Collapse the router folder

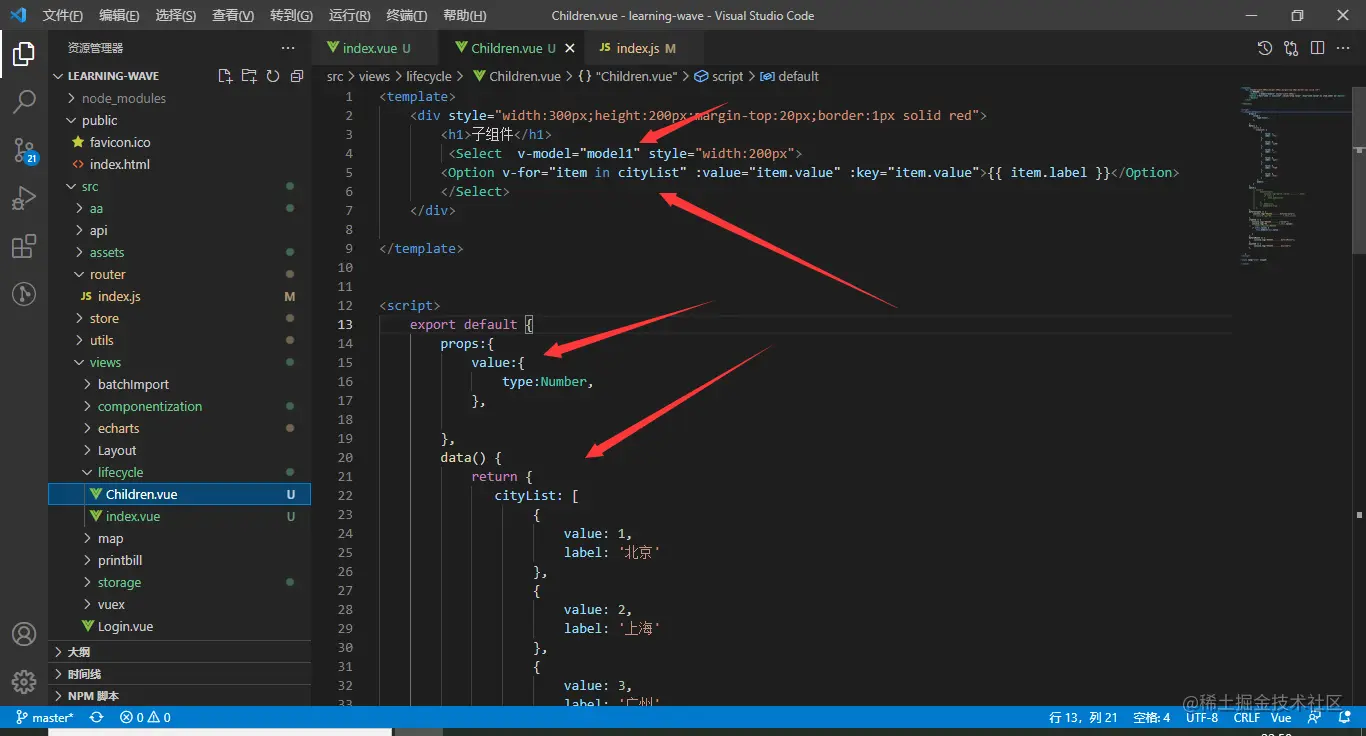click(108, 274)
